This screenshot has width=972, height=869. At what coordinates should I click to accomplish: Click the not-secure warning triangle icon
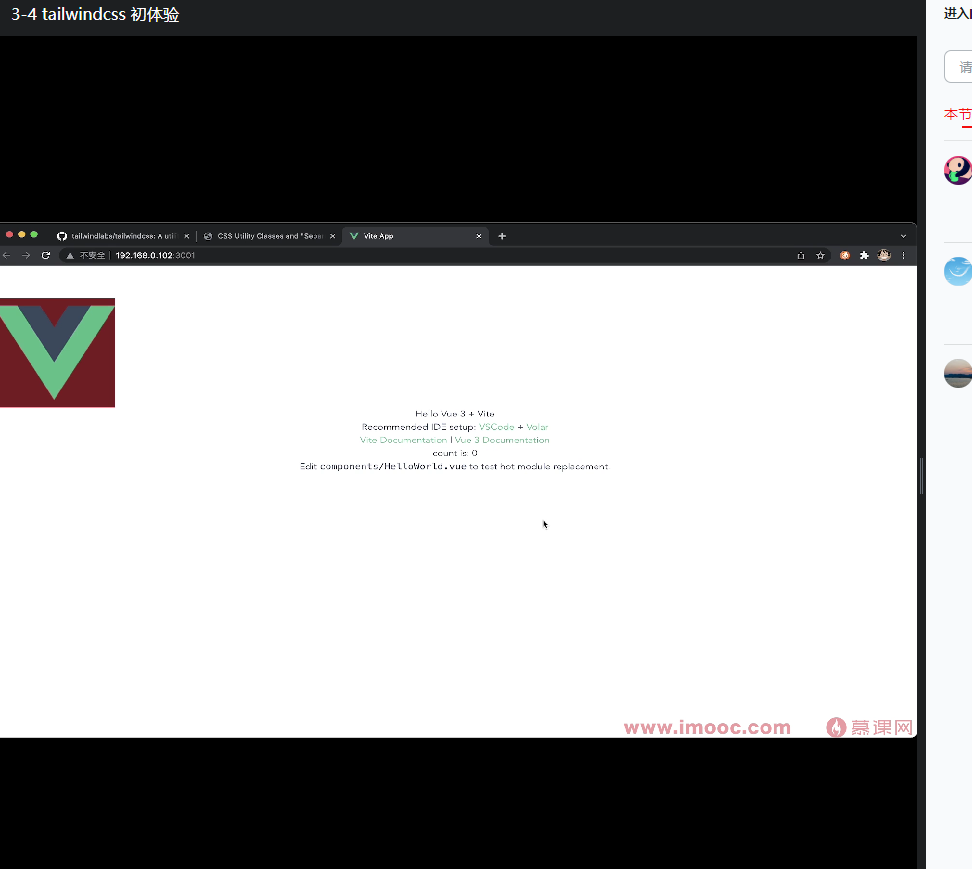click(x=70, y=255)
